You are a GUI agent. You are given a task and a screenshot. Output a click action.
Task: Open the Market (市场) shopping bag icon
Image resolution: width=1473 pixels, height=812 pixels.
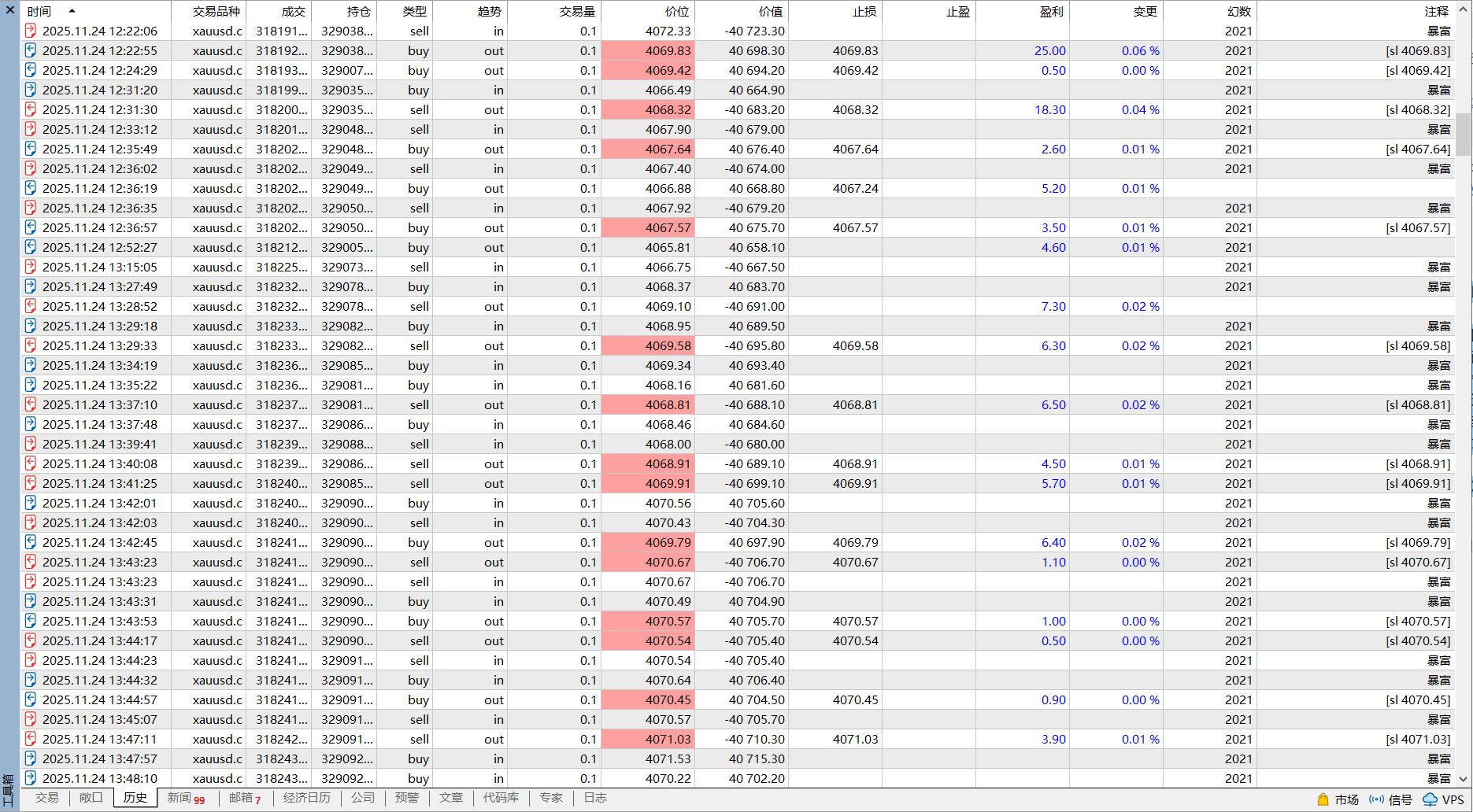click(1323, 799)
